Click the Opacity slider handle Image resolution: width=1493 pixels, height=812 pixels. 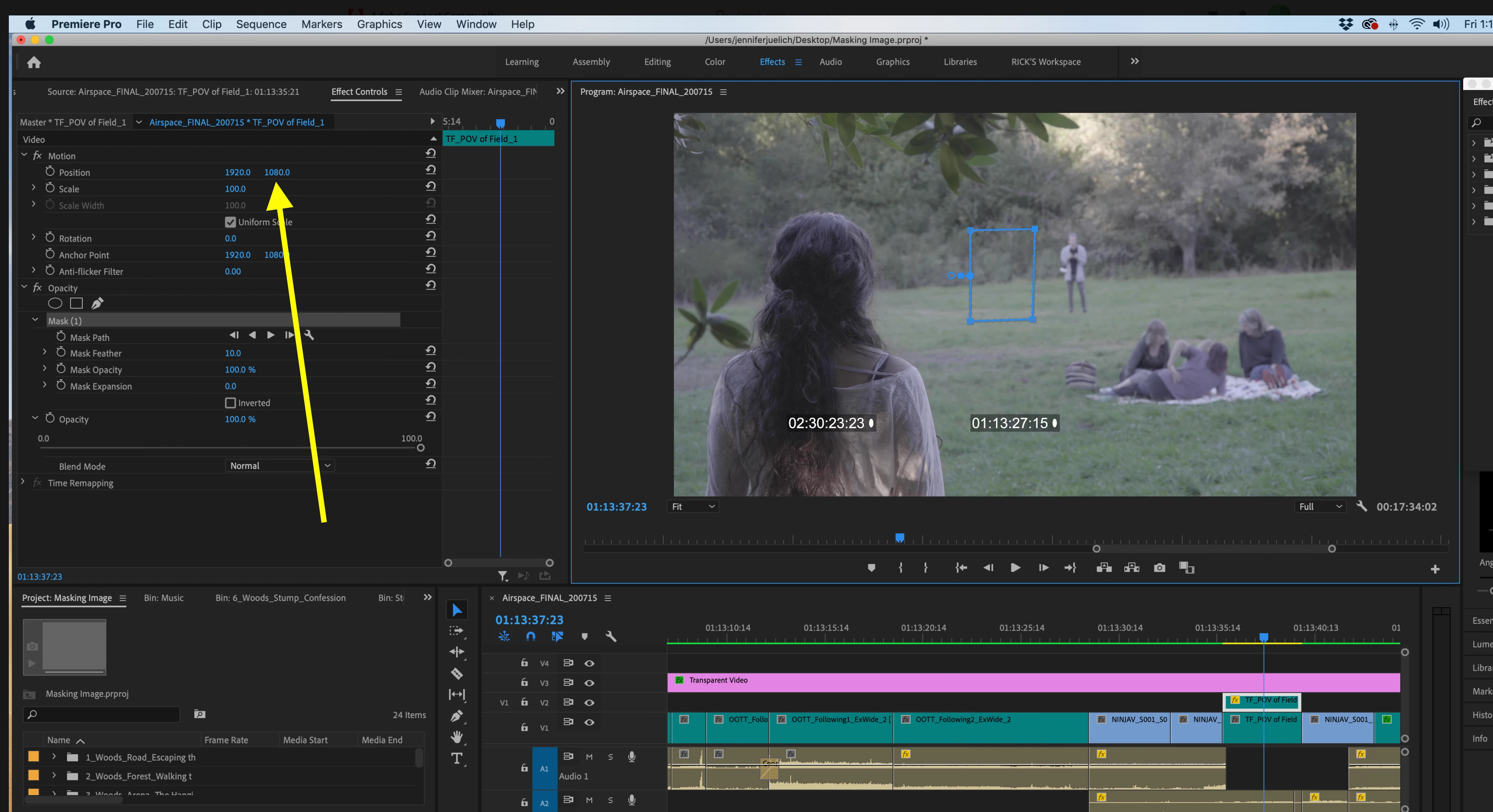421,448
